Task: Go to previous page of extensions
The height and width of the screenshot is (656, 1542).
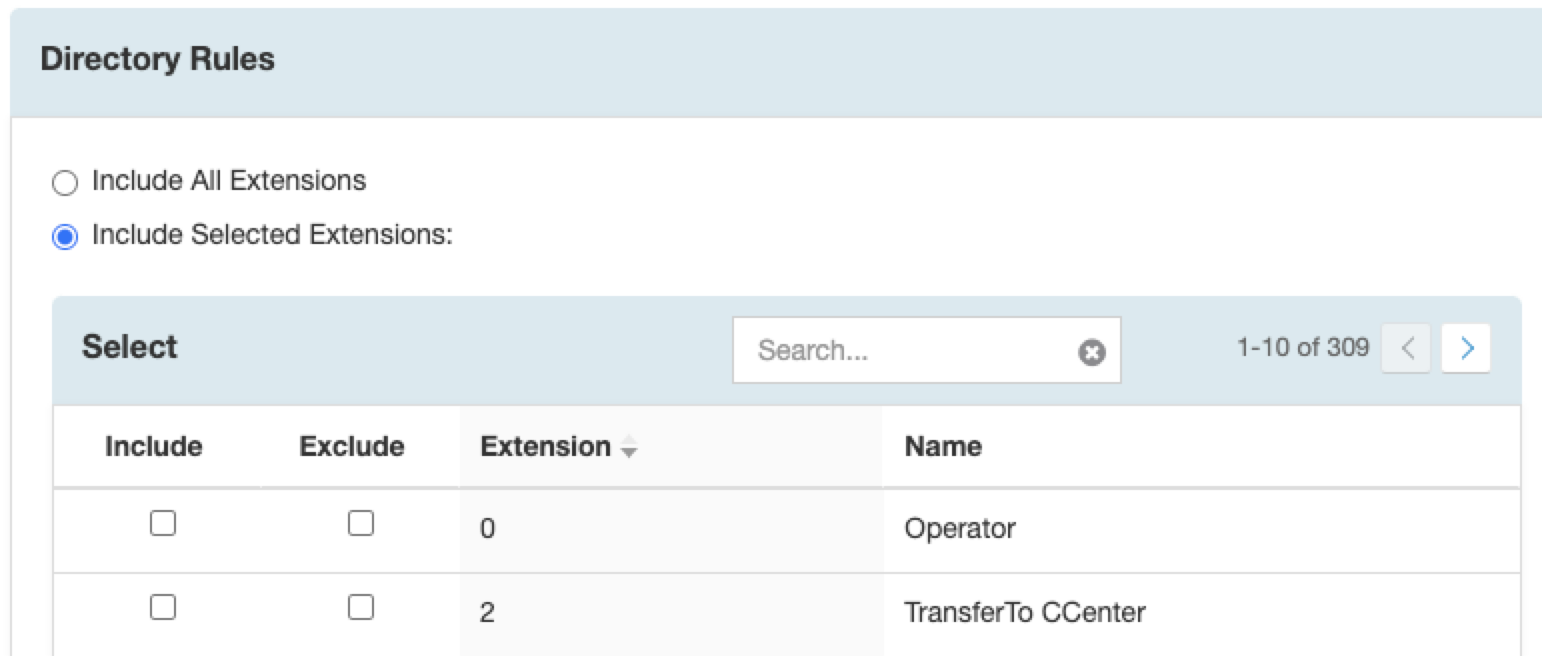Action: [x=1406, y=348]
